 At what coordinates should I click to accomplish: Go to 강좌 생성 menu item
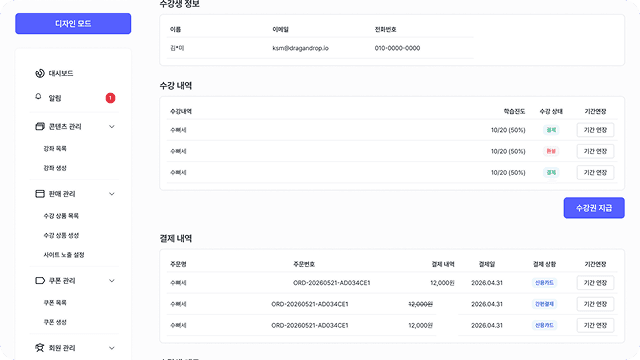tap(55, 168)
